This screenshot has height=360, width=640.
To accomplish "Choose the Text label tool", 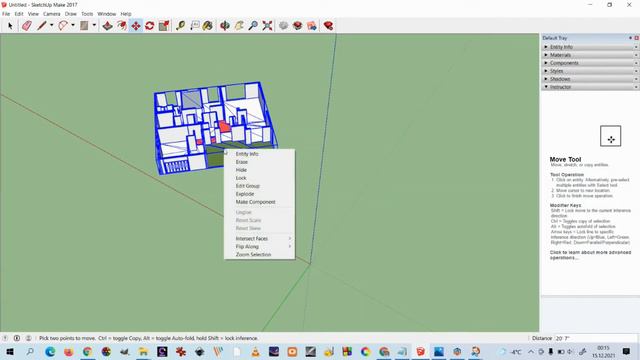I will coord(195,26).
